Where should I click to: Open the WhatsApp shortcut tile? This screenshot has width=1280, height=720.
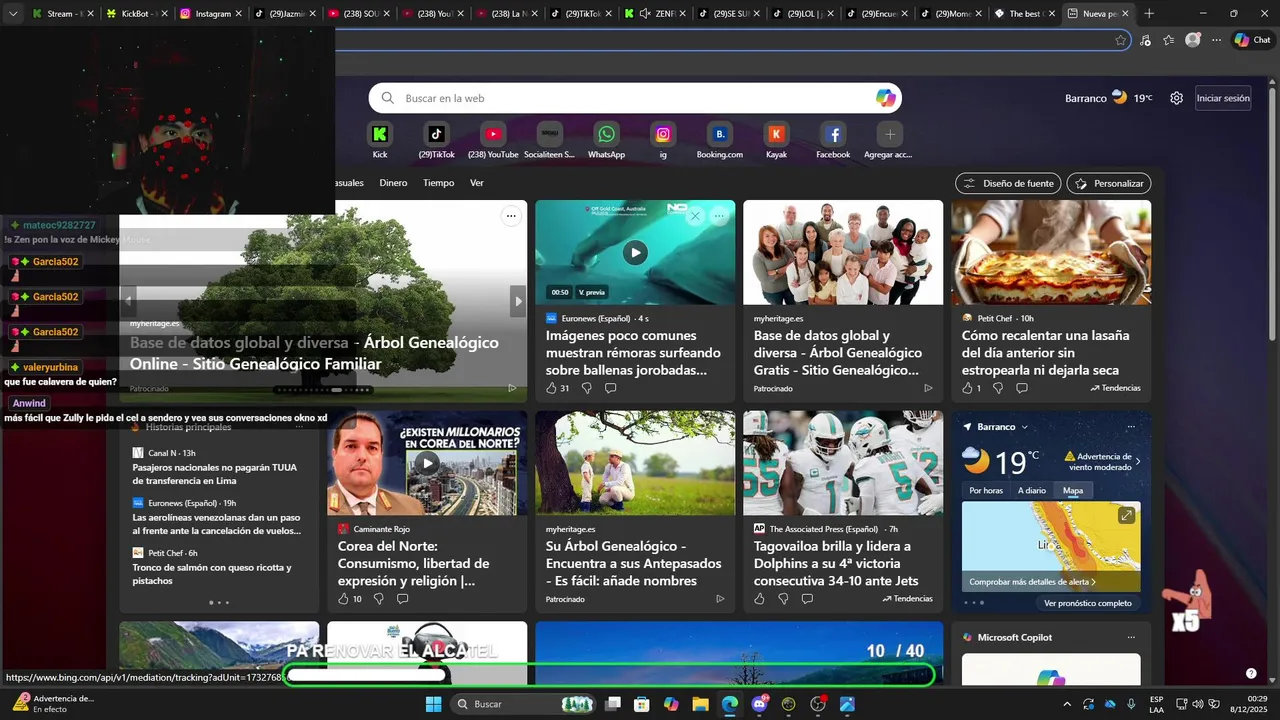606,134
